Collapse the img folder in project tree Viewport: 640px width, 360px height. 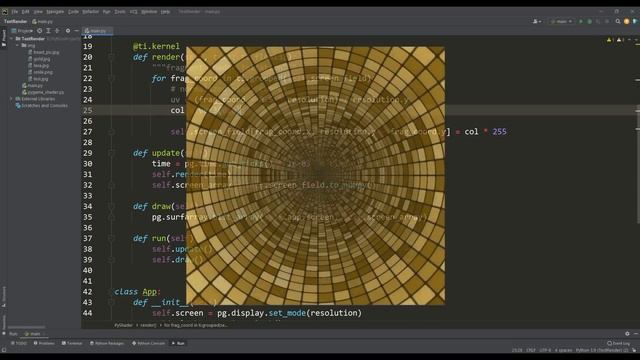pos(18,45)
